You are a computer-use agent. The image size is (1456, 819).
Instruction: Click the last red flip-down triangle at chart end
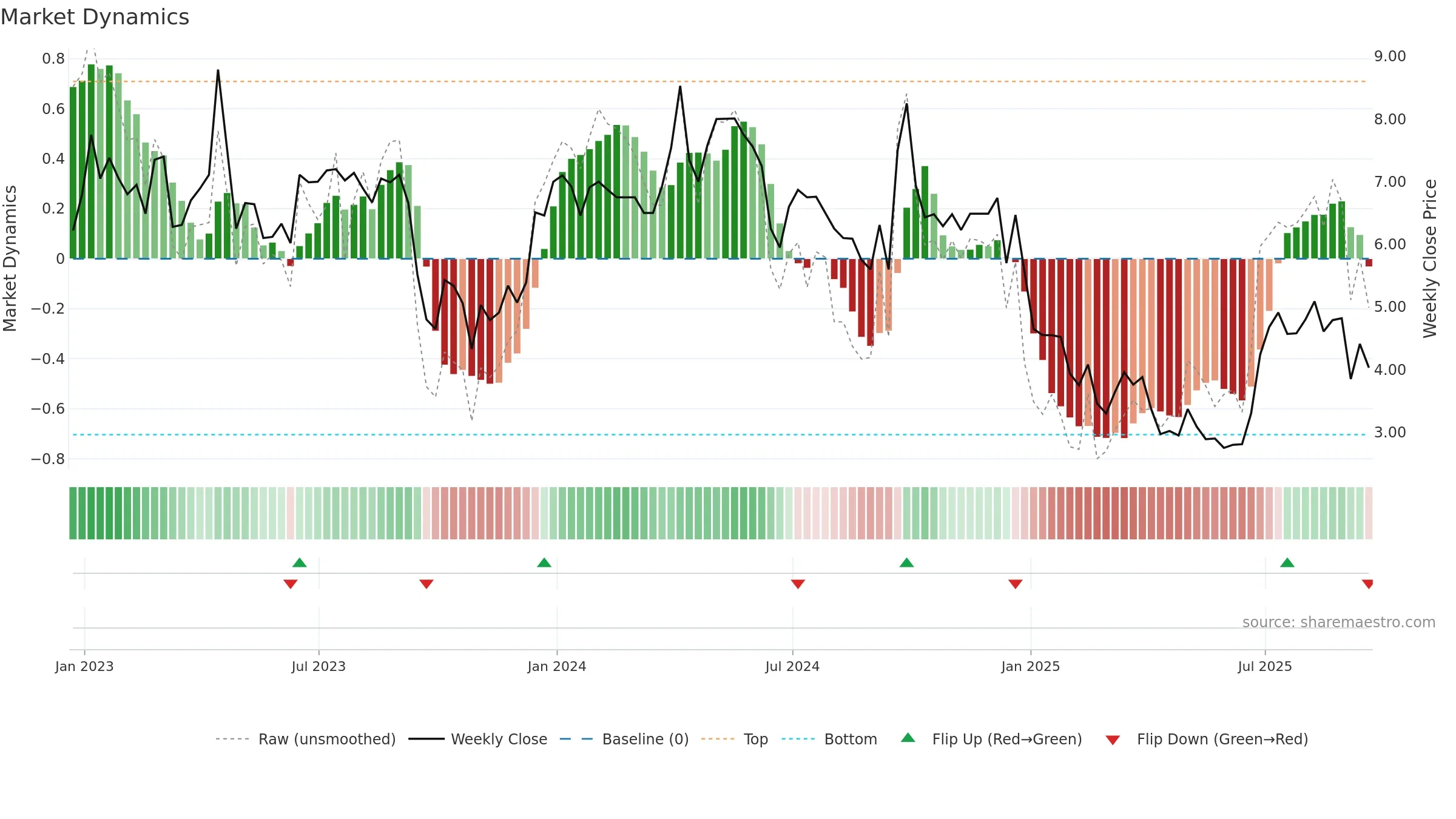pyautogui.click(x=1367, y=584)
